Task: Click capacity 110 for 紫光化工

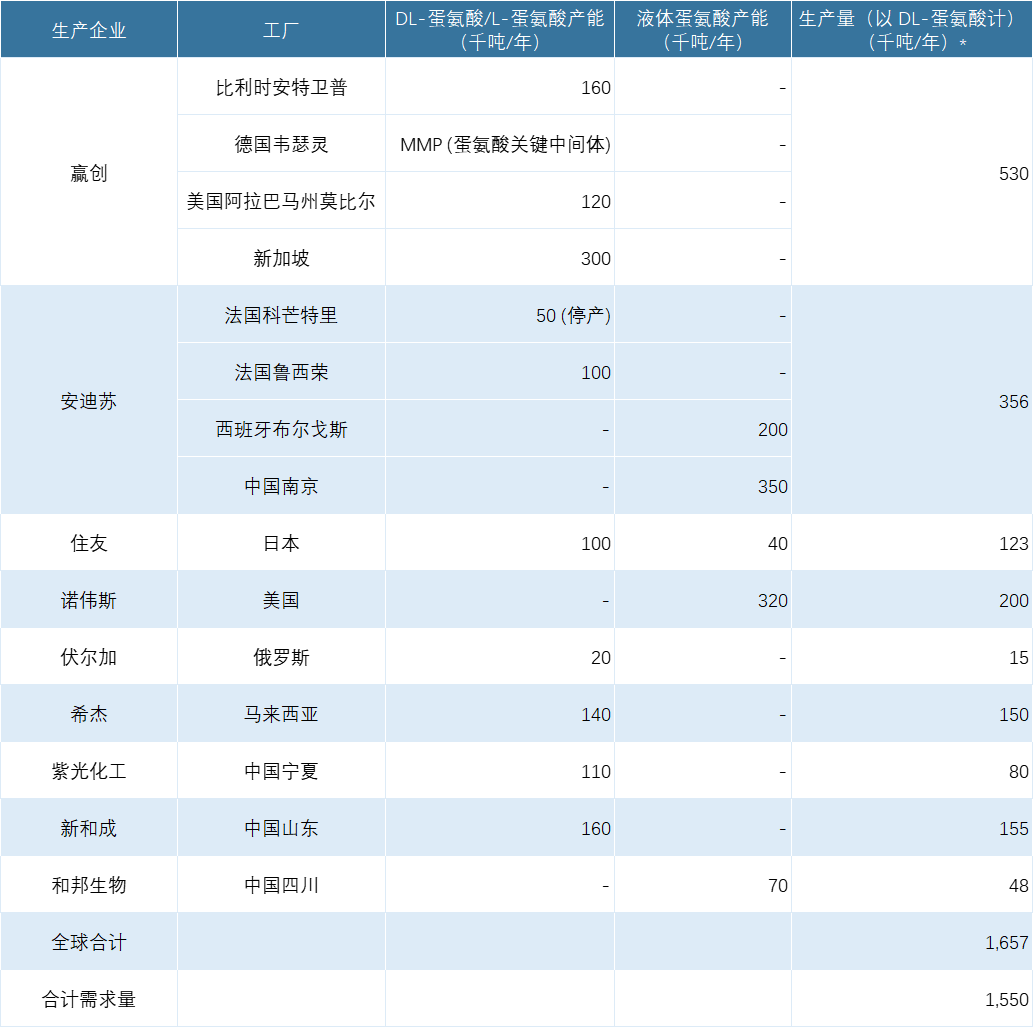Action: [500, 771]
